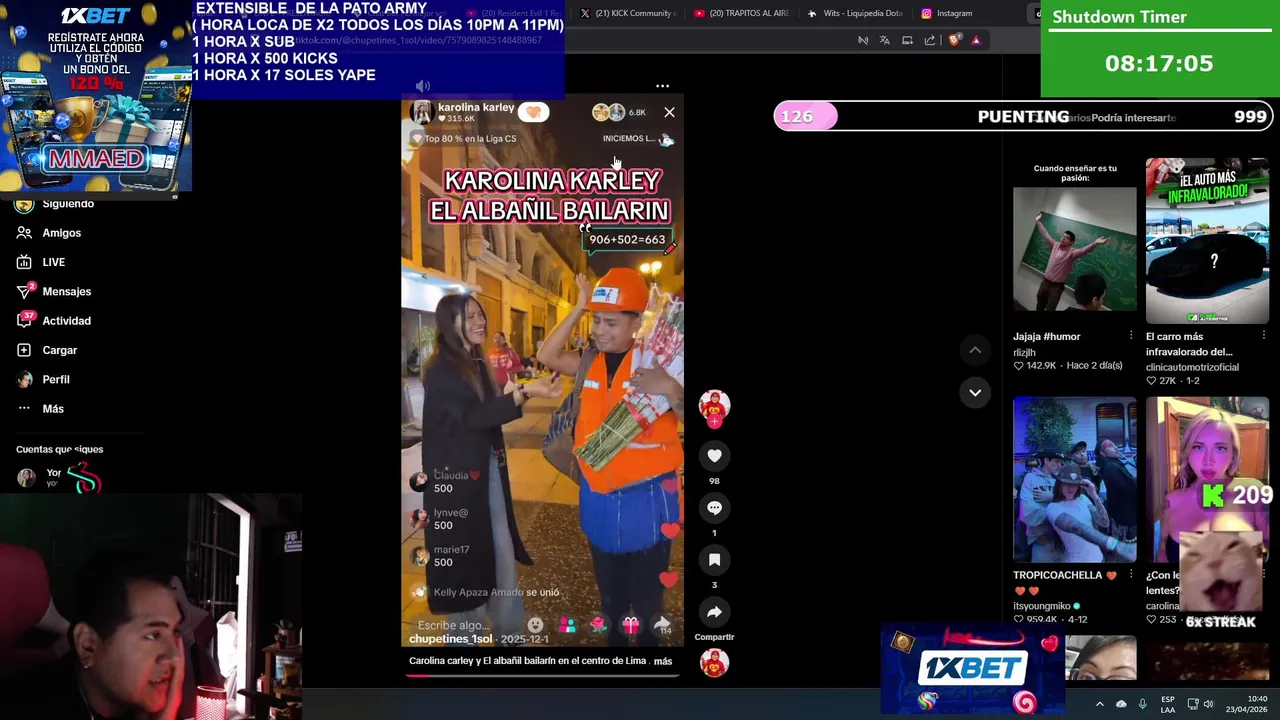This screenshot has height=720, width=1280.
Task: Open options for TROPICOACHELLA video
Action: [1131, 575]
